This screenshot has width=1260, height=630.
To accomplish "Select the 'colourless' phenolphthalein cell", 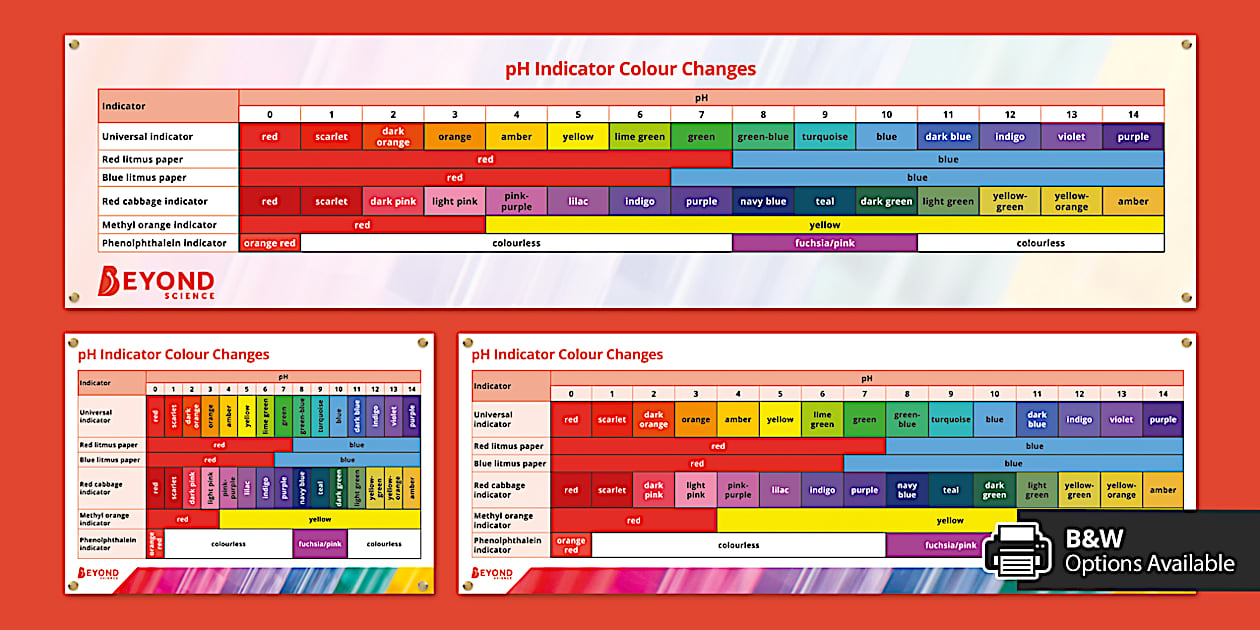I will pos(515,242).
